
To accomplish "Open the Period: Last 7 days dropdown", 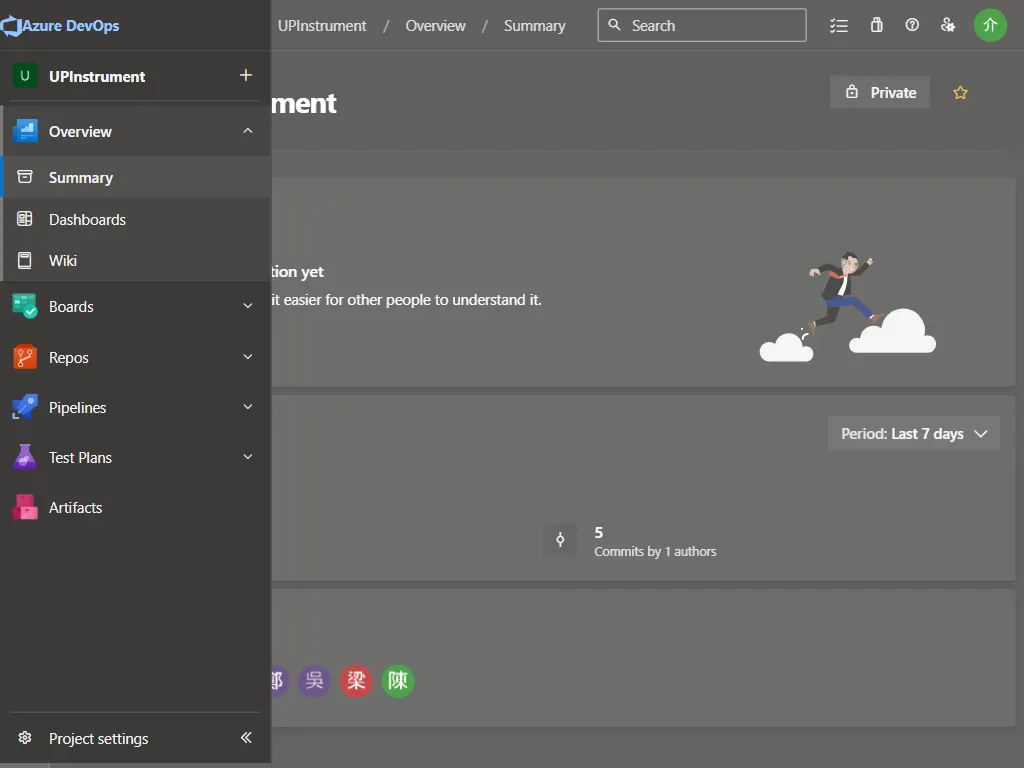I will coord(914,433).
